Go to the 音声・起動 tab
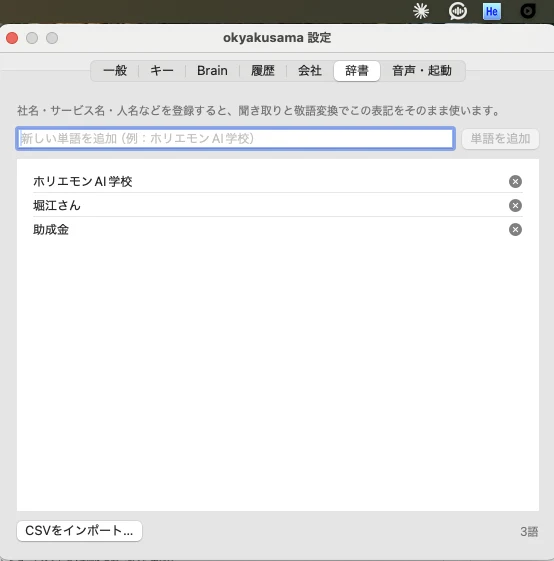The width and height of the screenshot is (554, 561). click(422, 71)
